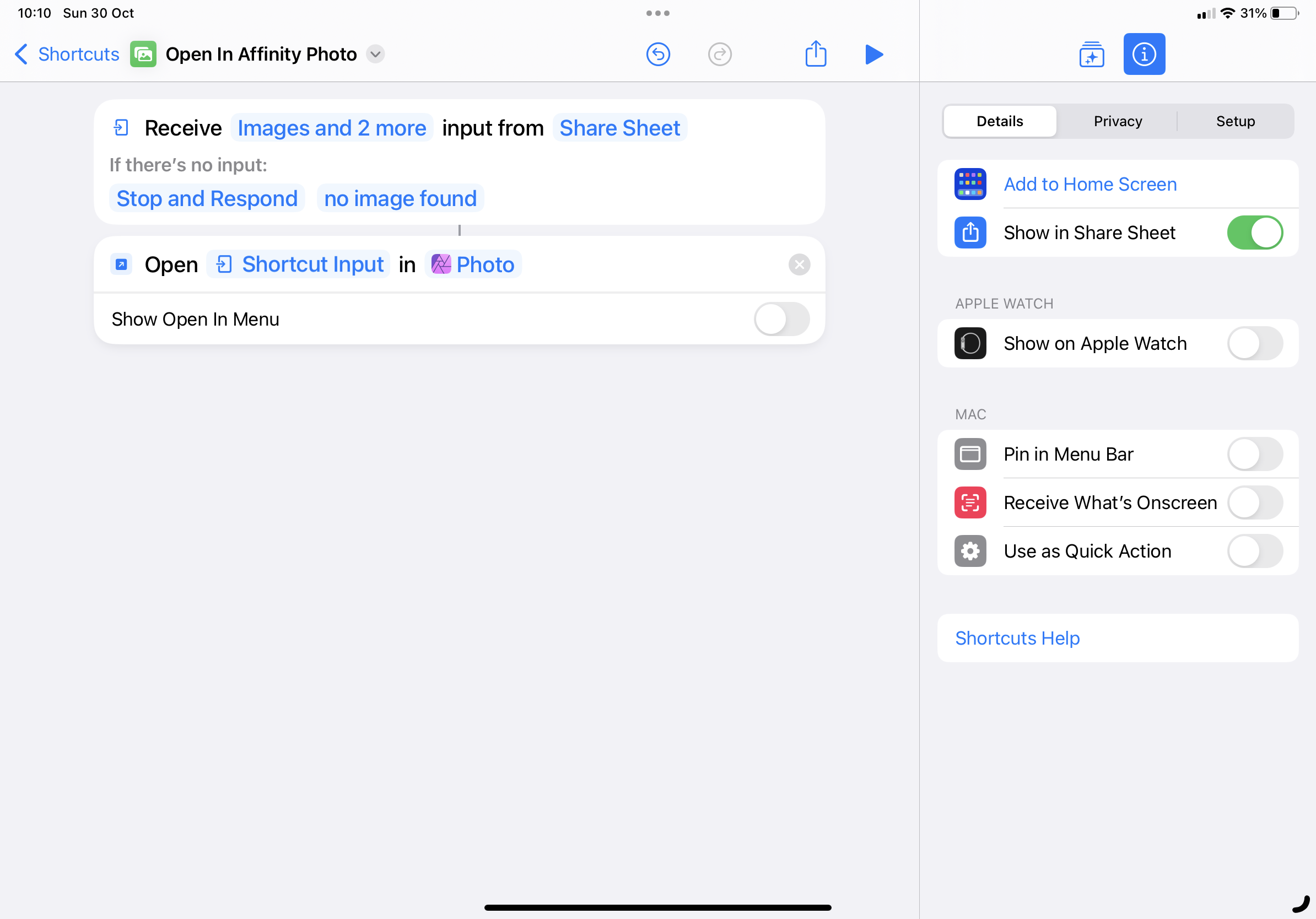Open the action library sparkle icon
The image size is (1316, 919).
1091,54
